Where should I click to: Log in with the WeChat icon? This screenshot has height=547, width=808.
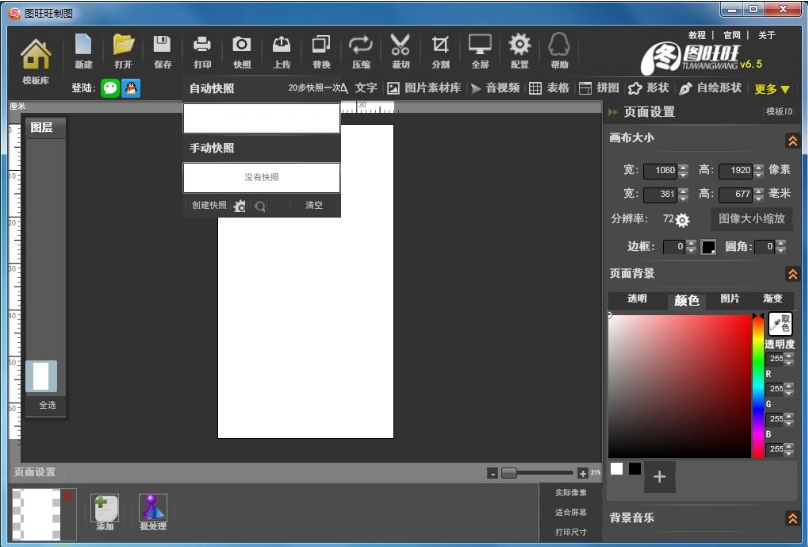point(110,88)
